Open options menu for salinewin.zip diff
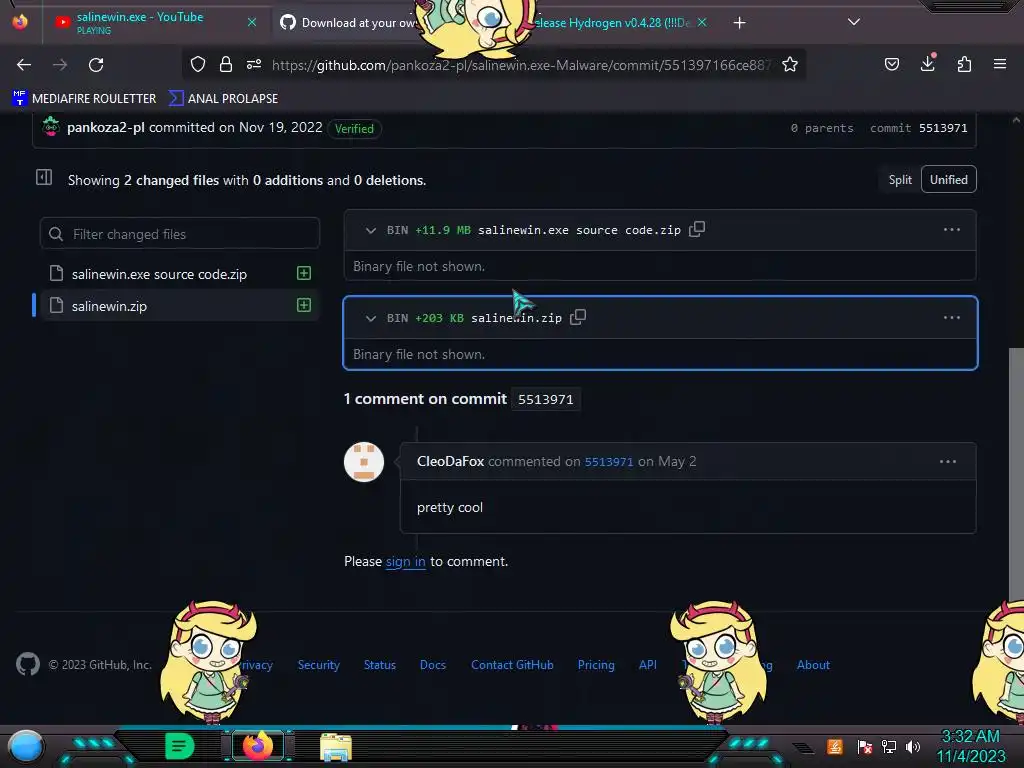Screen dimensions: 1024x768 pyautogui.click(x=952, y=318)
